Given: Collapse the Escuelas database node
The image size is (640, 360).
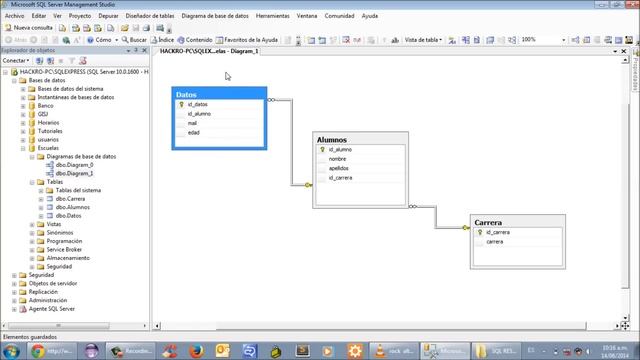Looking at the screenshot, I should pos(23,148).
